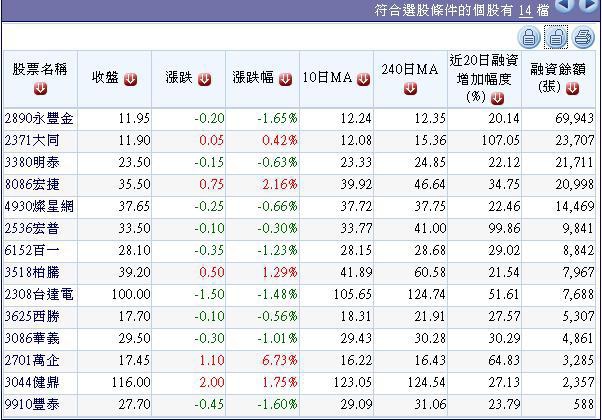
Task: Select the 124.74 240-day MA value
Action: point(427,294)
